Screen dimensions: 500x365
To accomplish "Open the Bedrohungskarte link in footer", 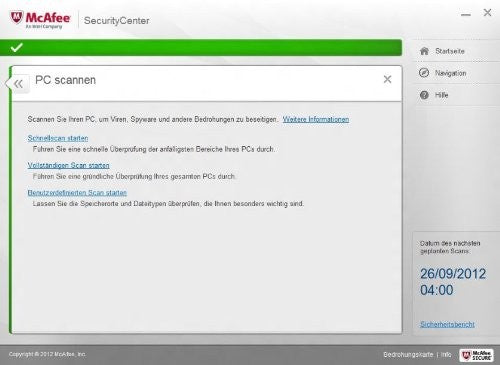I will tap(408, 354).
